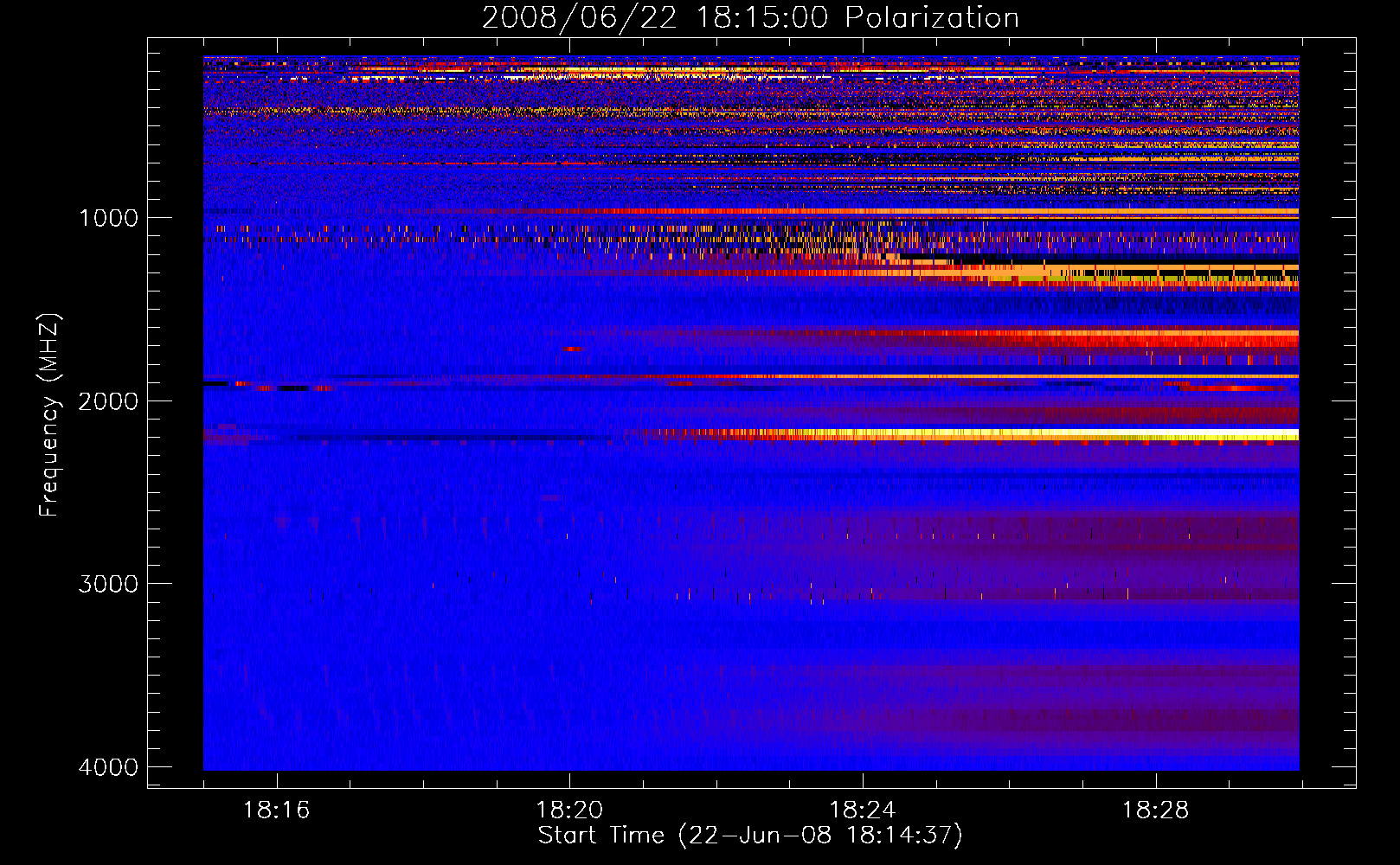Click the 18:20 time tick label
Screen dimensions: 1400x865
coord(569,811)
